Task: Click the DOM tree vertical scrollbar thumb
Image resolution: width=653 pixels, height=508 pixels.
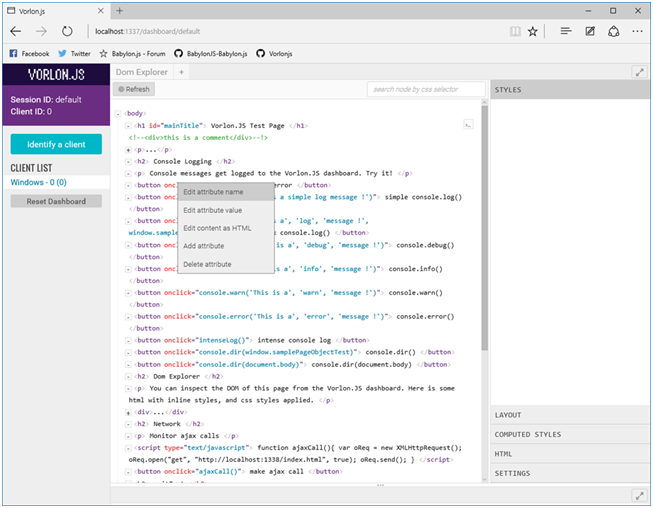Action: coord(484,227)
